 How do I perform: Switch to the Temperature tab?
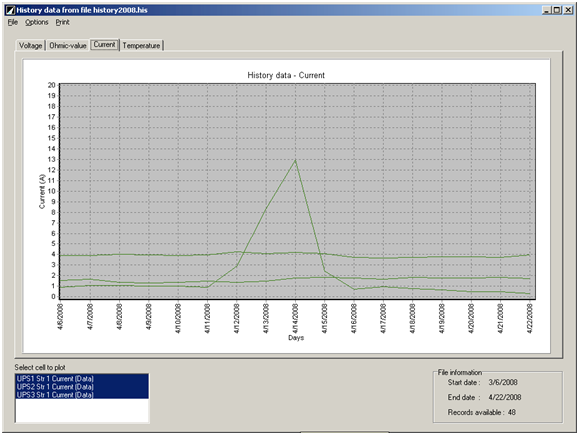[141, 45]
